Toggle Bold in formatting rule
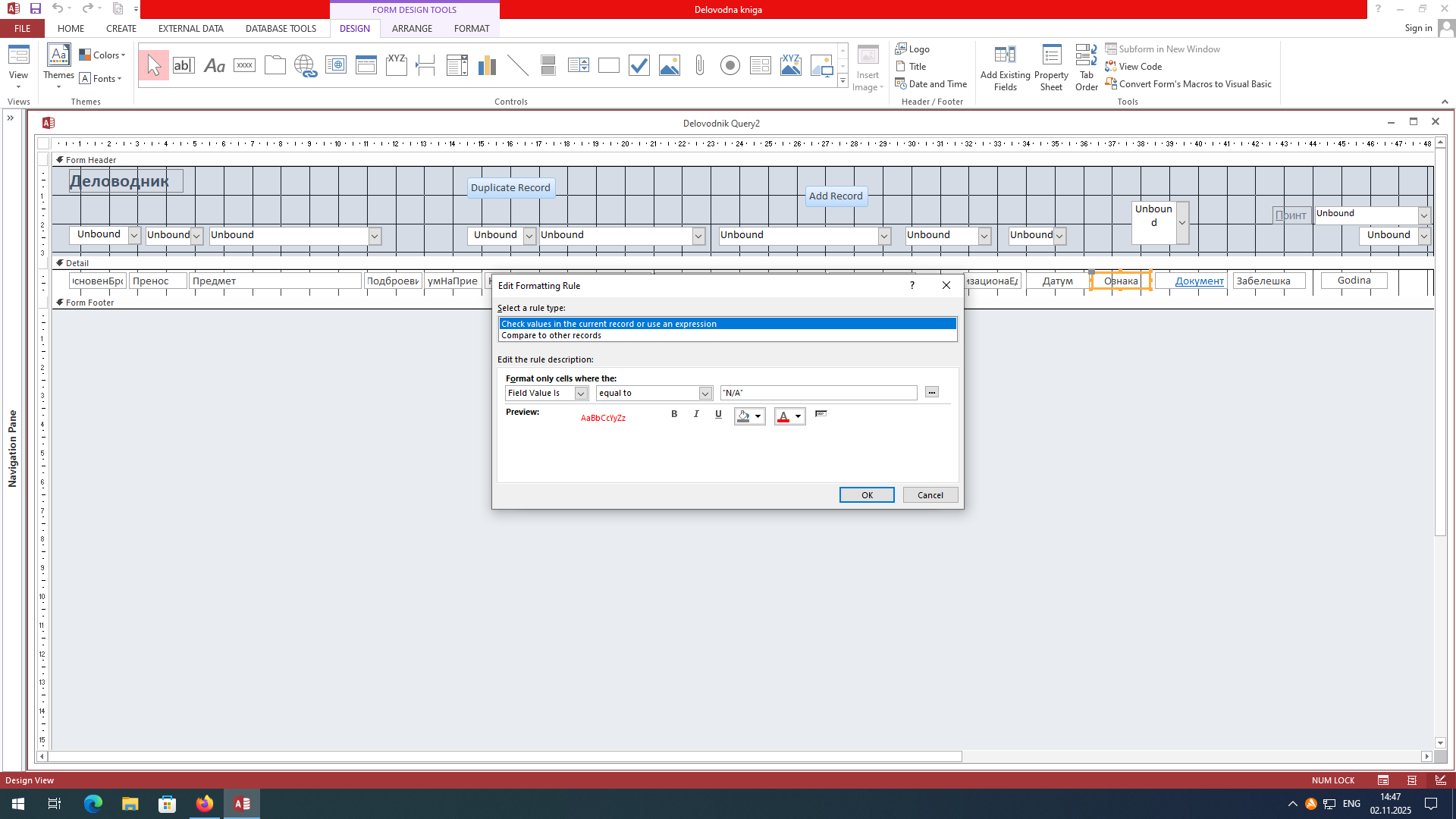 (x=674, y=414)
